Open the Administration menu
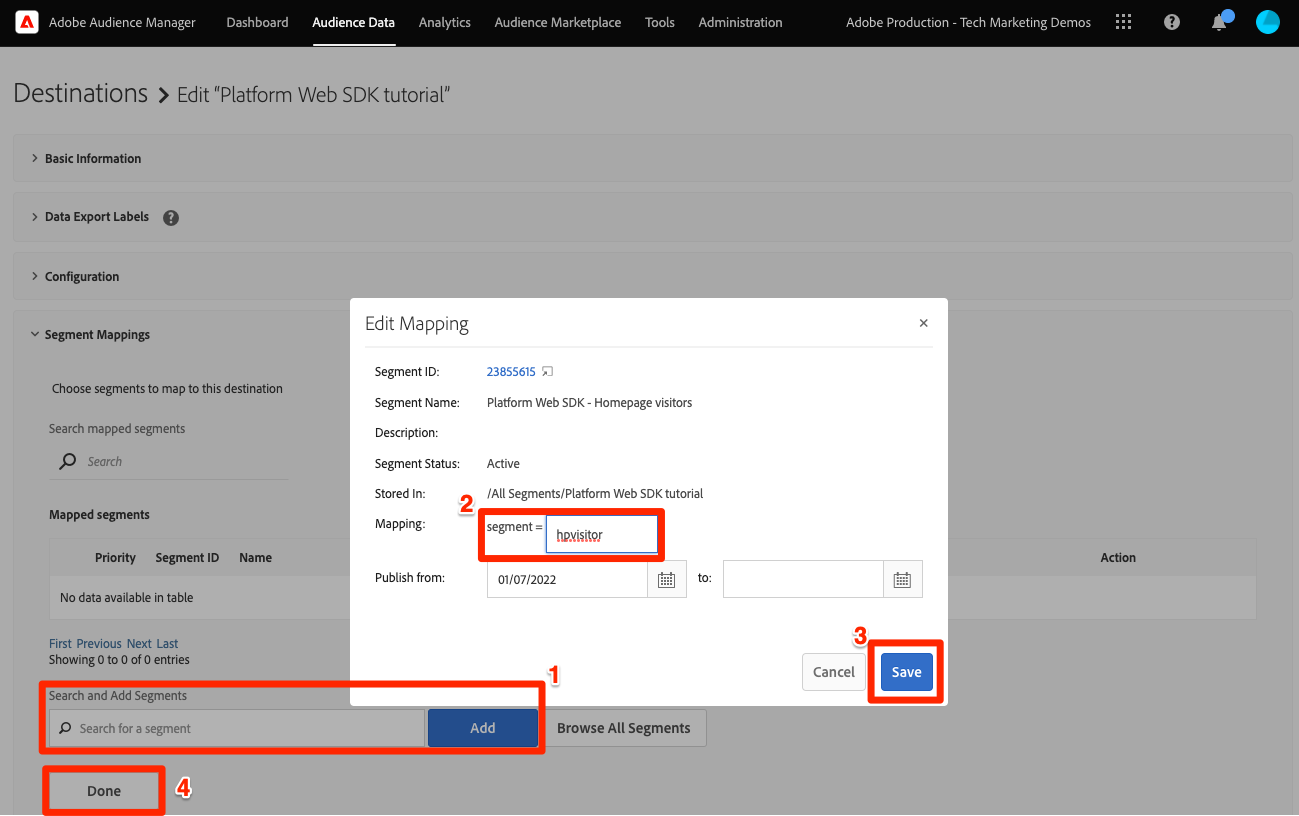 click(741, 22)
